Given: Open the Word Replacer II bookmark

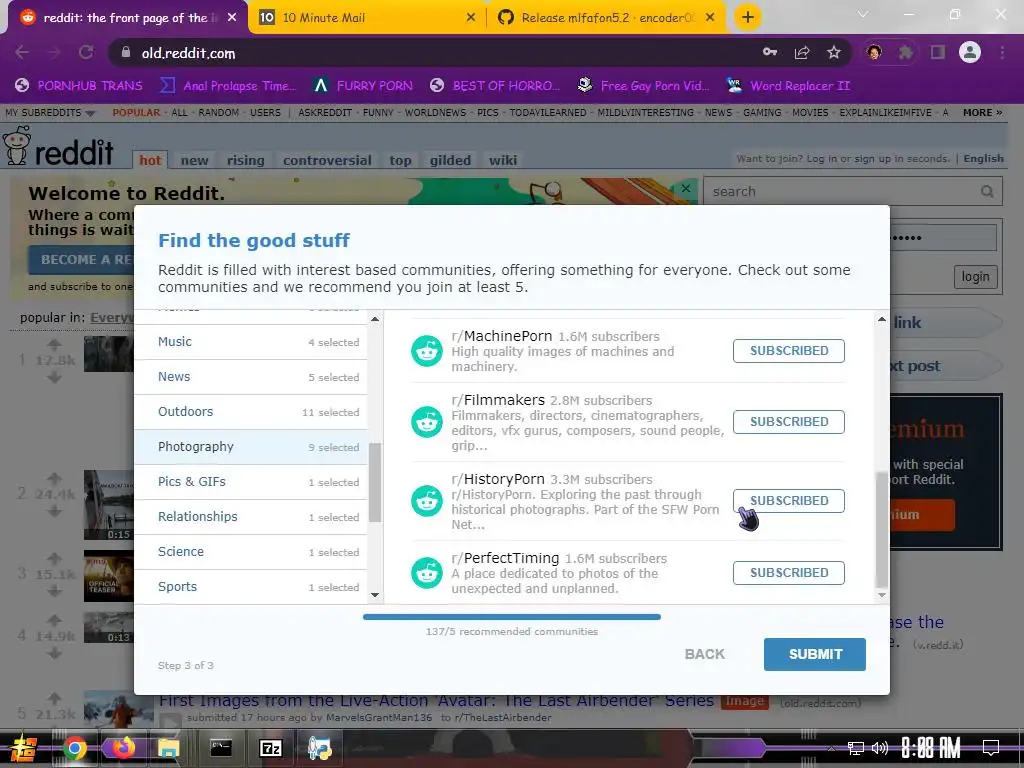Looking at the screenshot, I should click(789, 86).
